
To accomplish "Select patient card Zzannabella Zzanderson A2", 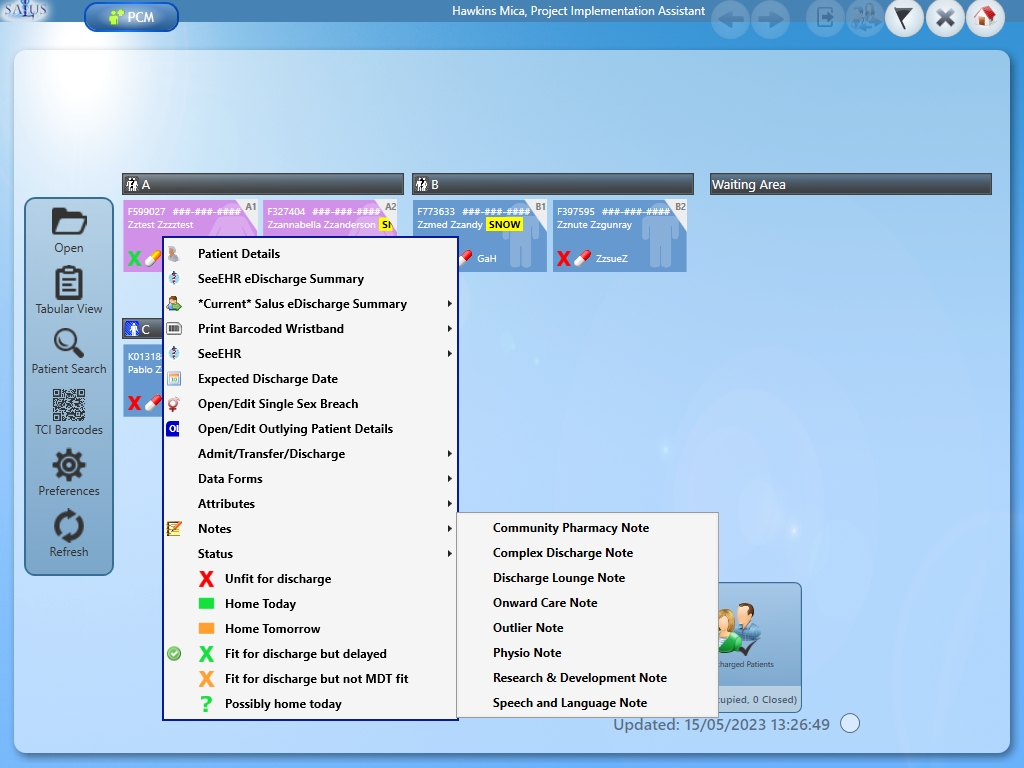I will pyautogui.click(x=330, y=219).
